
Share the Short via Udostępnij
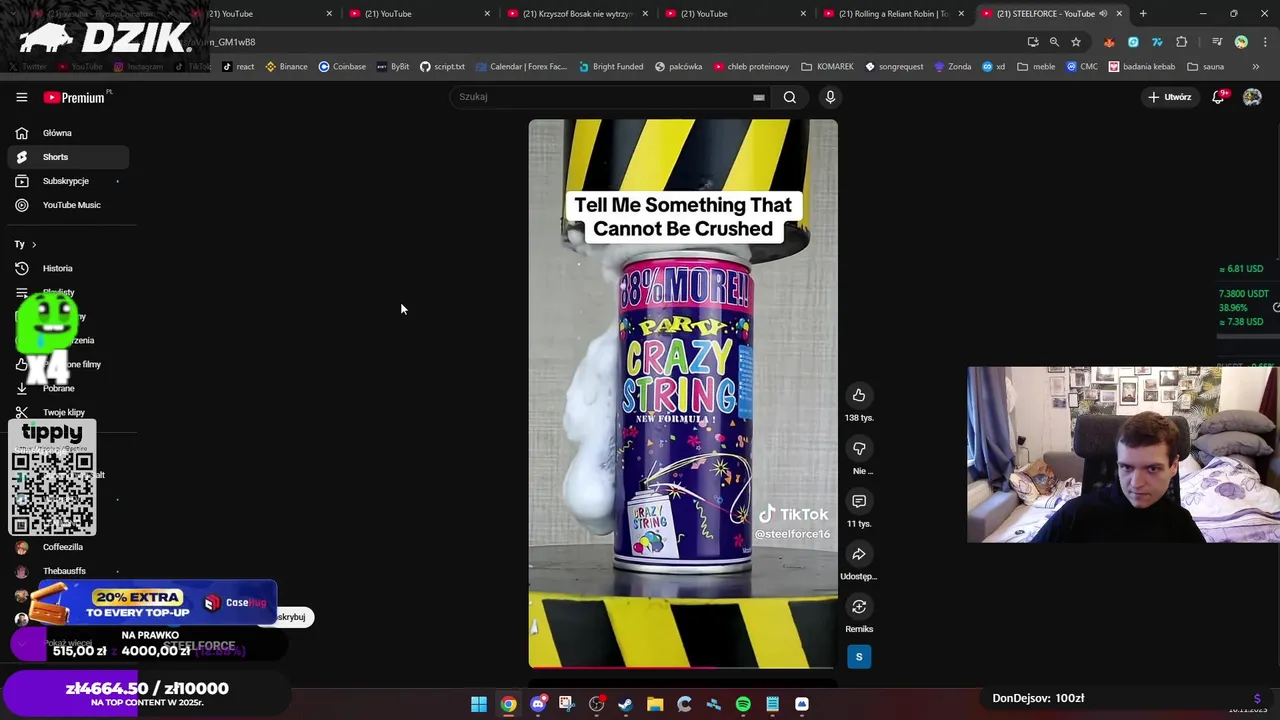click(x=859, y=554)
